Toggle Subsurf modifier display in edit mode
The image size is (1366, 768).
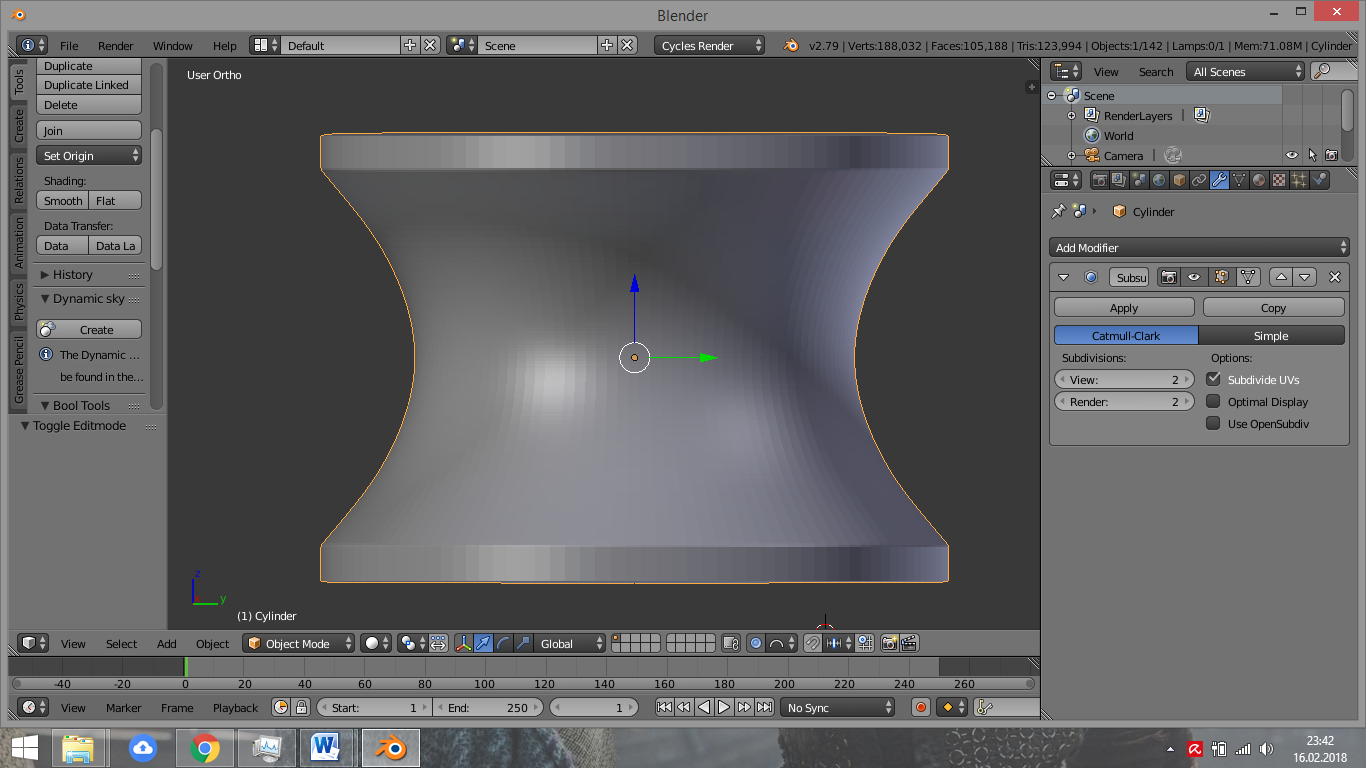pos(1220,277)
